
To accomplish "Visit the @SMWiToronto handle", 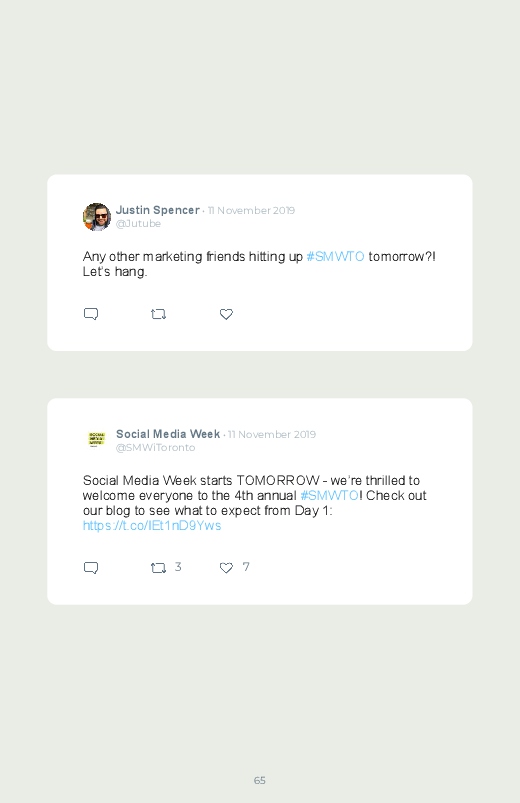I will coord(155,448).
